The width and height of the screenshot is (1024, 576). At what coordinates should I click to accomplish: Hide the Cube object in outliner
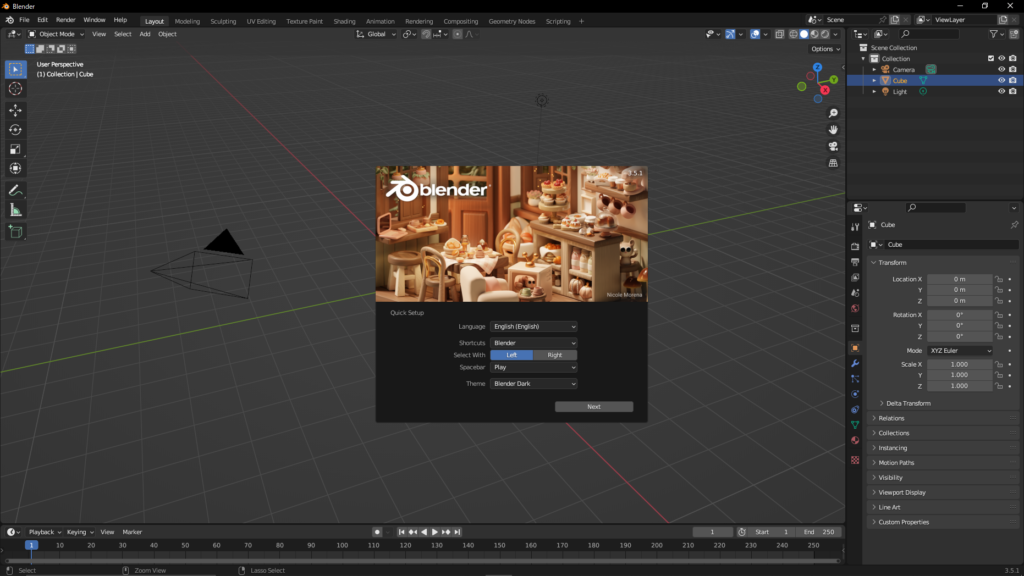(x=1001, y=80)
